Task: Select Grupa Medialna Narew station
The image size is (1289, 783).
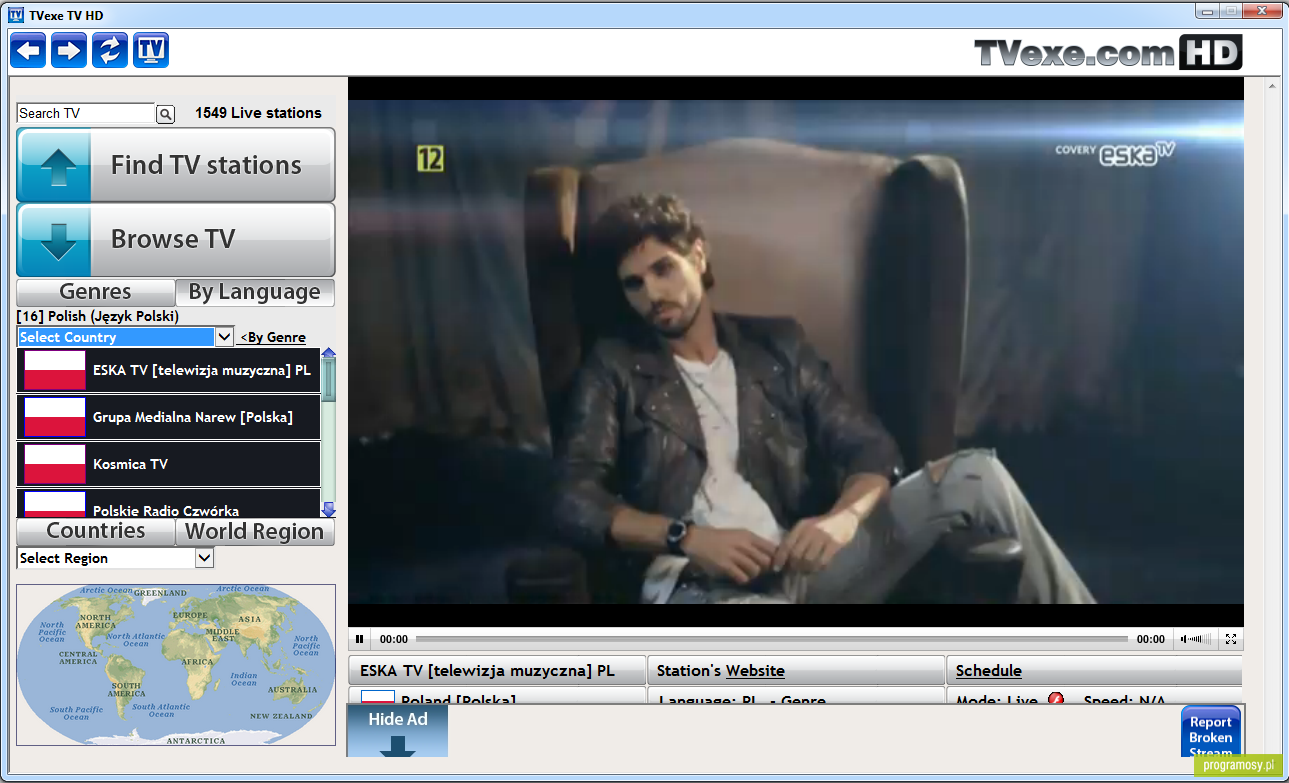Action: (168, 417)
